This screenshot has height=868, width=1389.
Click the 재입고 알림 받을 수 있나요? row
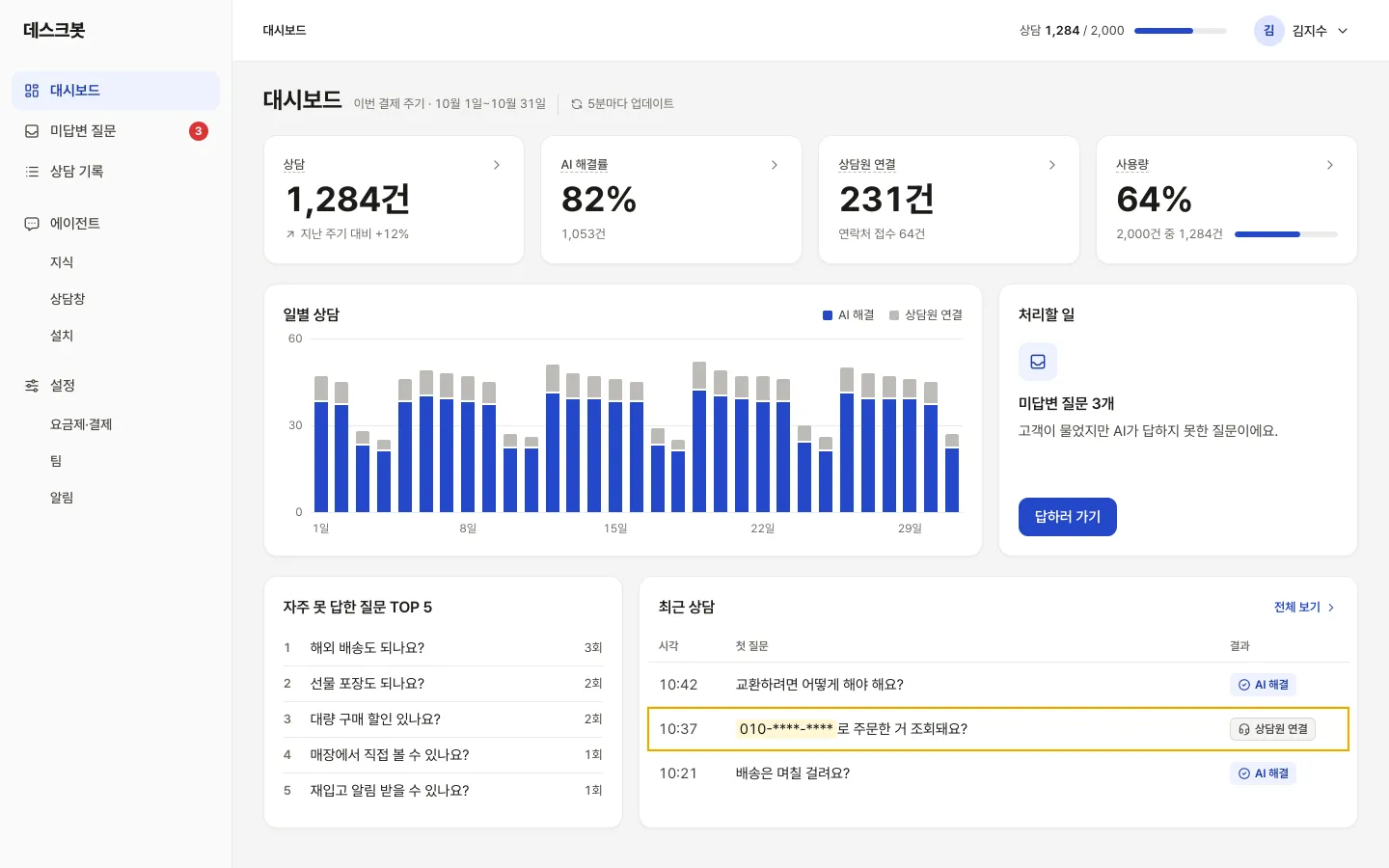tap(443, 791)
